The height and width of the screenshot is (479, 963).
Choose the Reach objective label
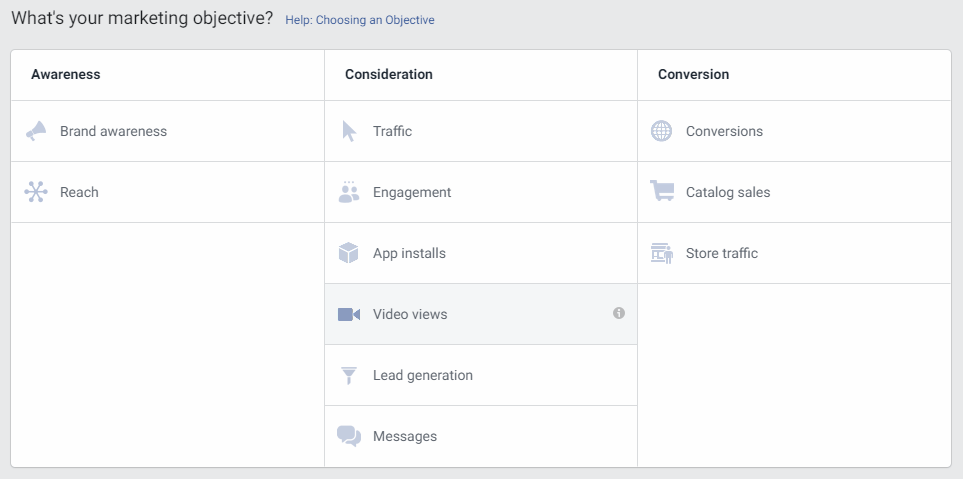[79, 192]
